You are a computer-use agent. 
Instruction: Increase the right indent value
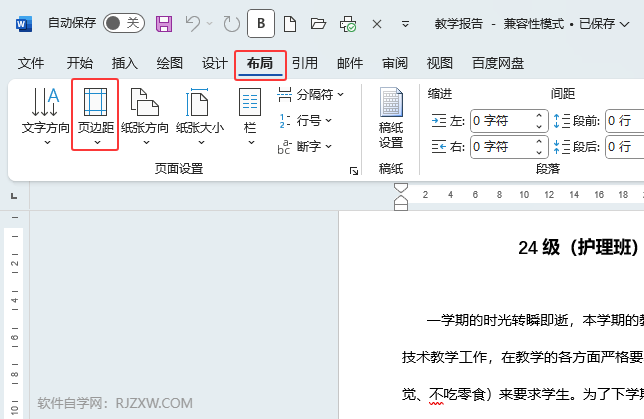[539, 141]
